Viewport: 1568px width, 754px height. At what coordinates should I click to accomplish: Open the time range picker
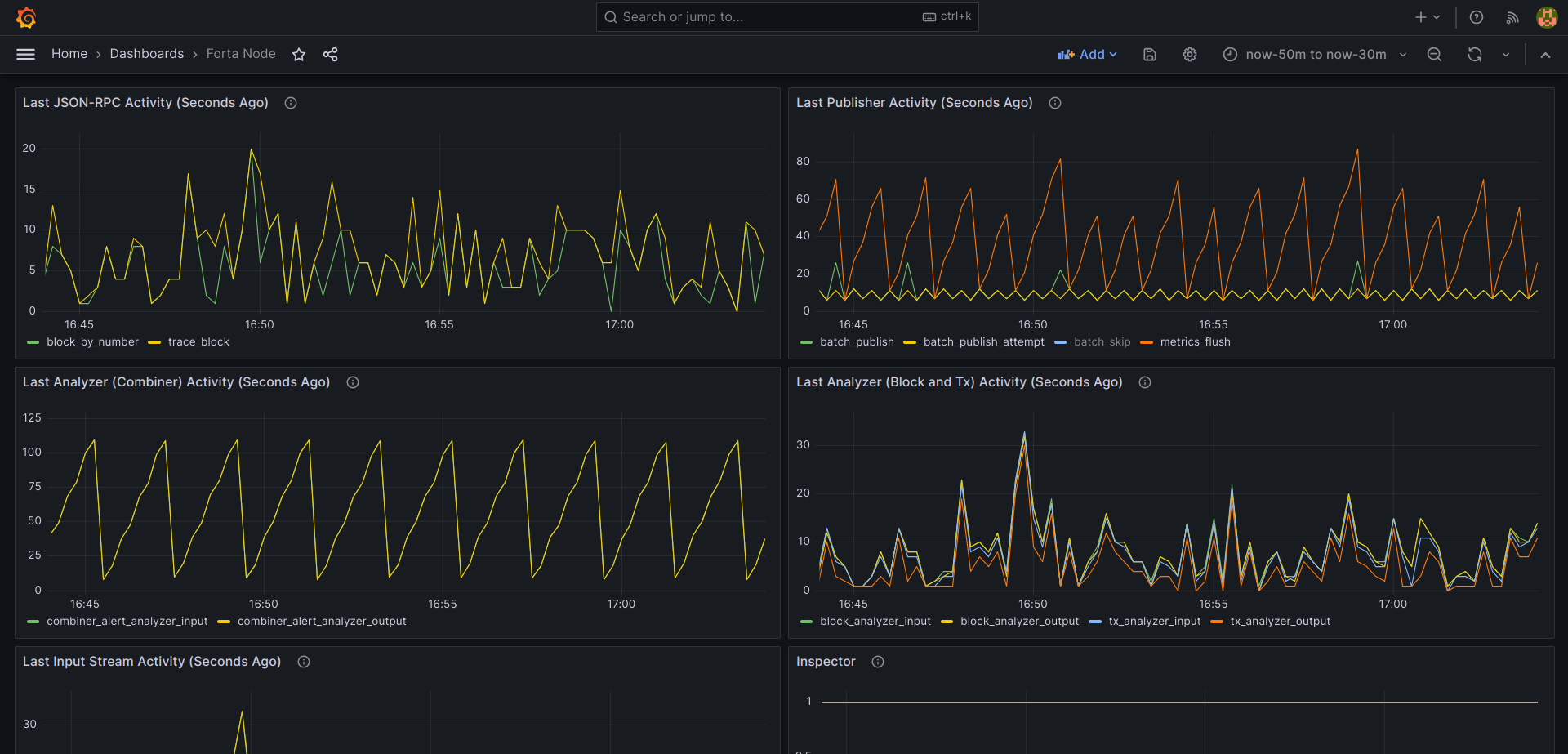pyautogui.click(x=1315, y=54)
